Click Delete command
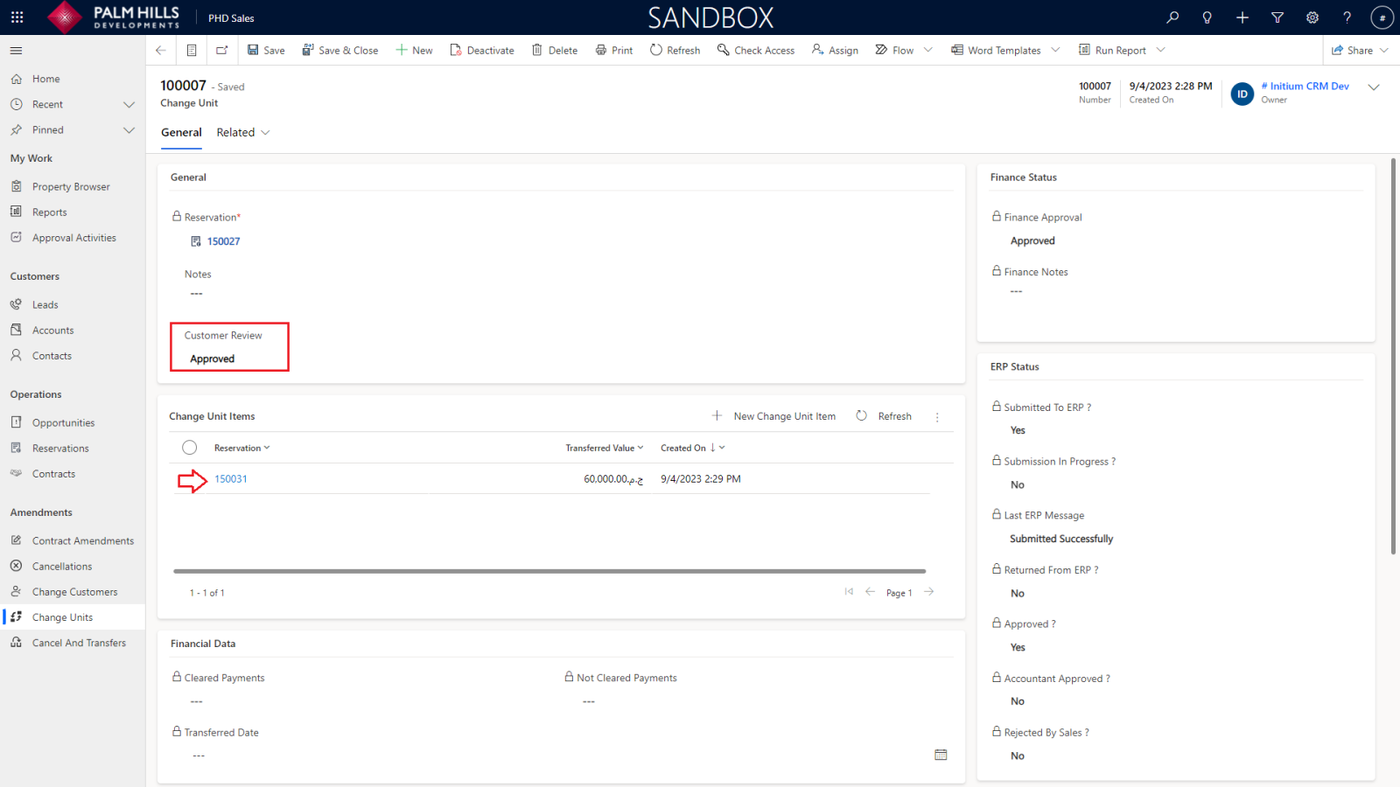This screenshot has width=1400, height=787. tap(554, 50)
